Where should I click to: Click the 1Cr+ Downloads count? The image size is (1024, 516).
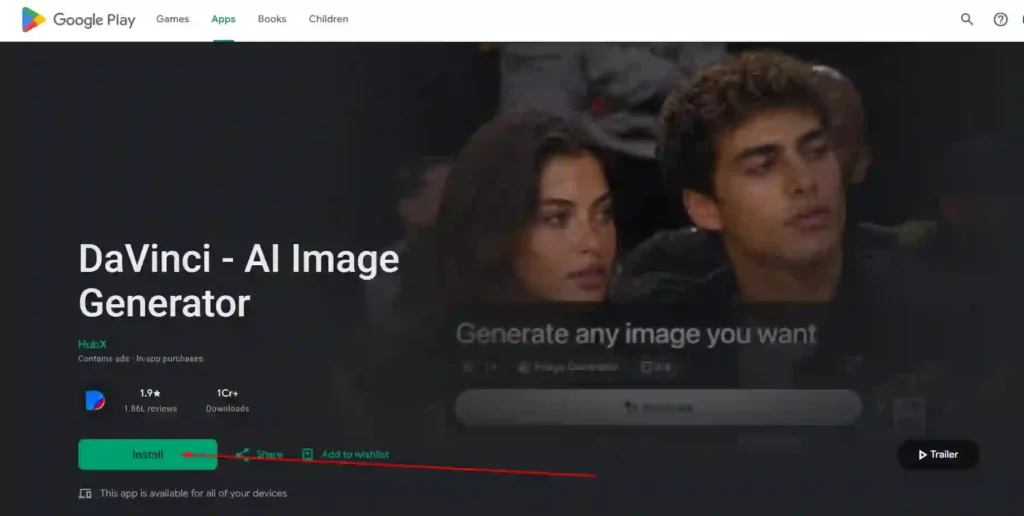coord(227,393)
